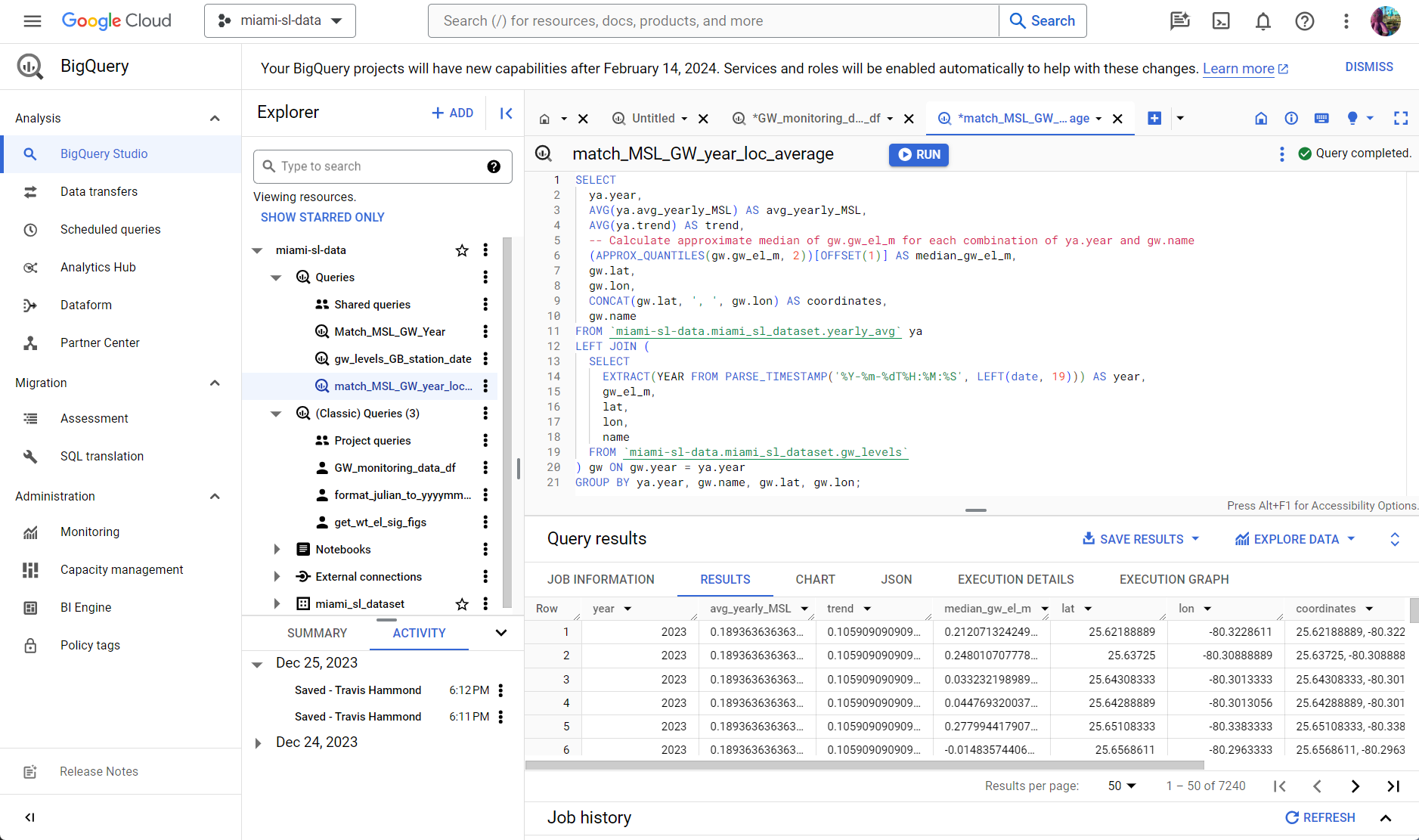Click the top resource search box
The height and width of the screenshot is (840, 1419).
click(713, 21)
